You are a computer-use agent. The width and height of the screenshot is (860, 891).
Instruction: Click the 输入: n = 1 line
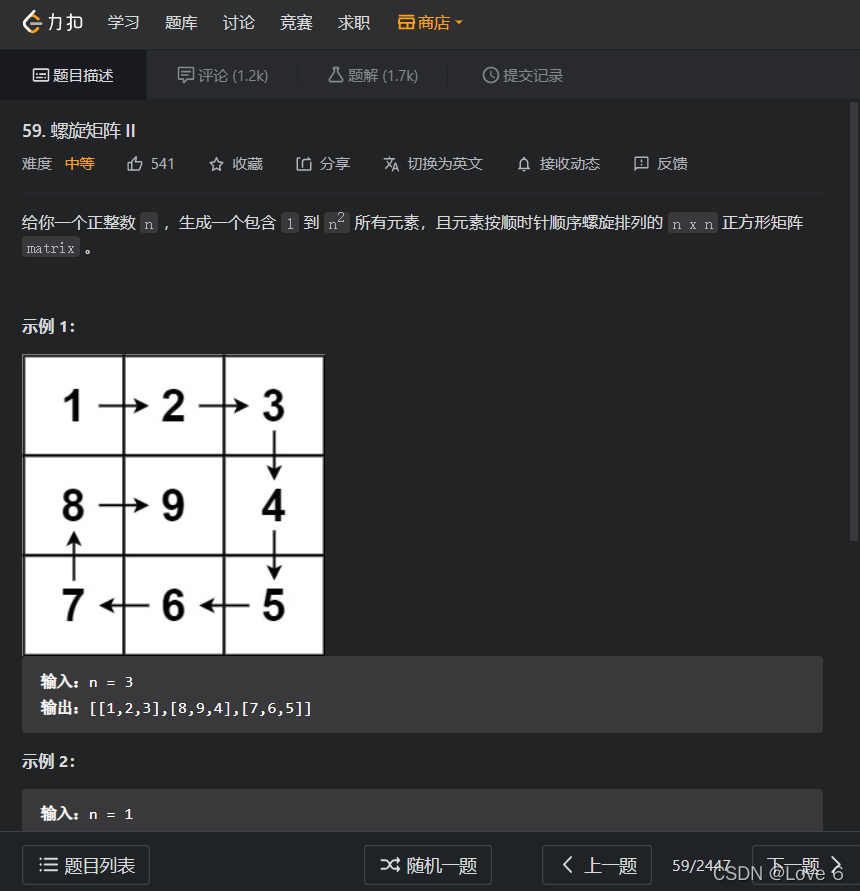point(86,814)
